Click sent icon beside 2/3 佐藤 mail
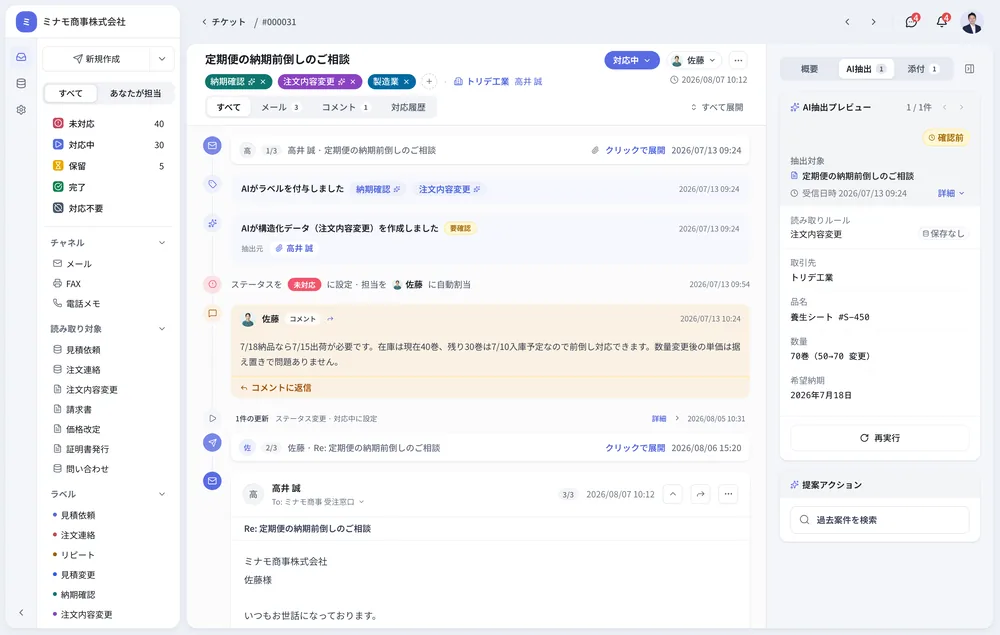1000x635 pixels. click(x=212, y=442)
